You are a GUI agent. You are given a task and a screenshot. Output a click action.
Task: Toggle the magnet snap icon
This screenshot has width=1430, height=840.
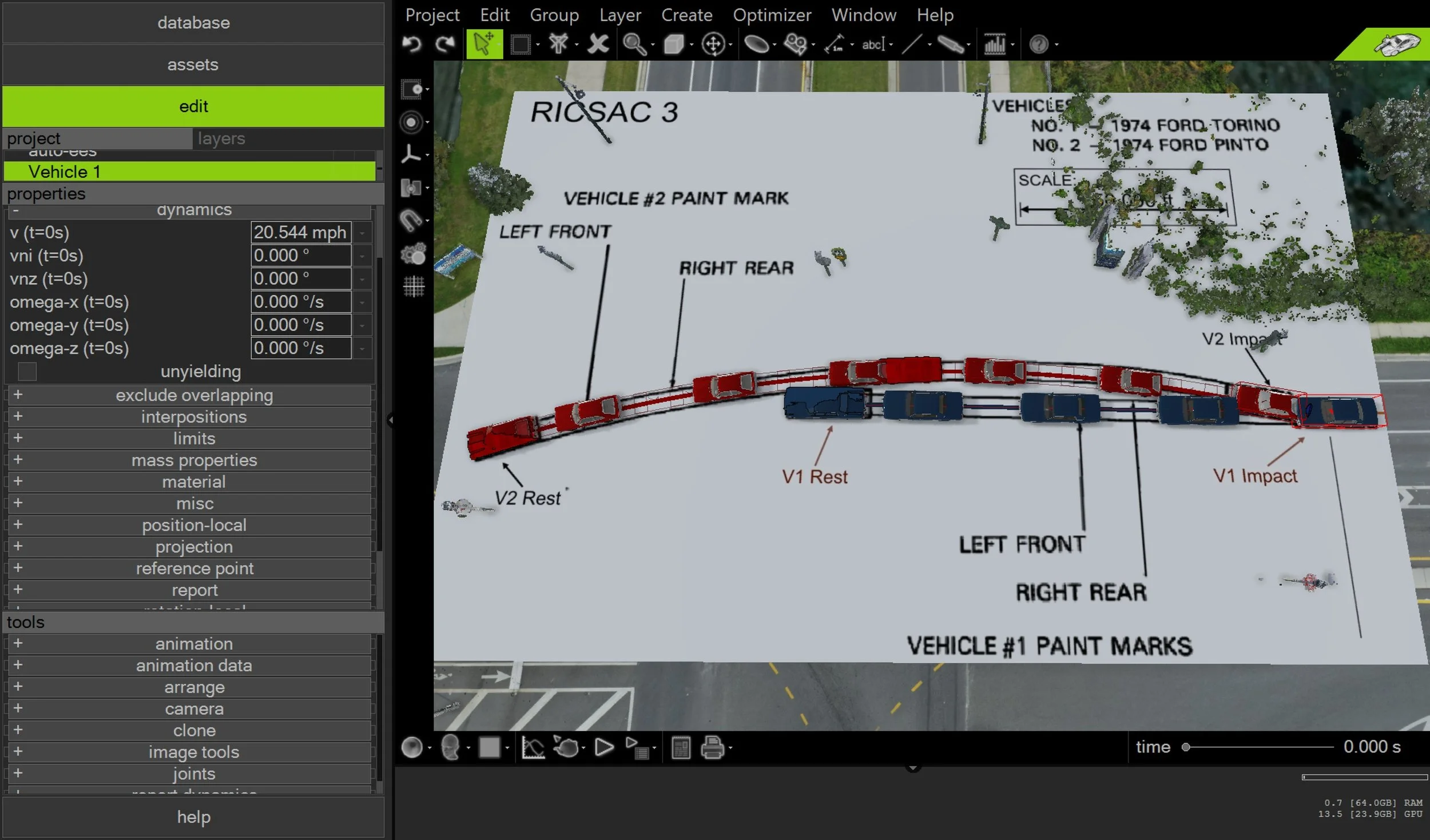pyautogui.click(x=411, y=220)
